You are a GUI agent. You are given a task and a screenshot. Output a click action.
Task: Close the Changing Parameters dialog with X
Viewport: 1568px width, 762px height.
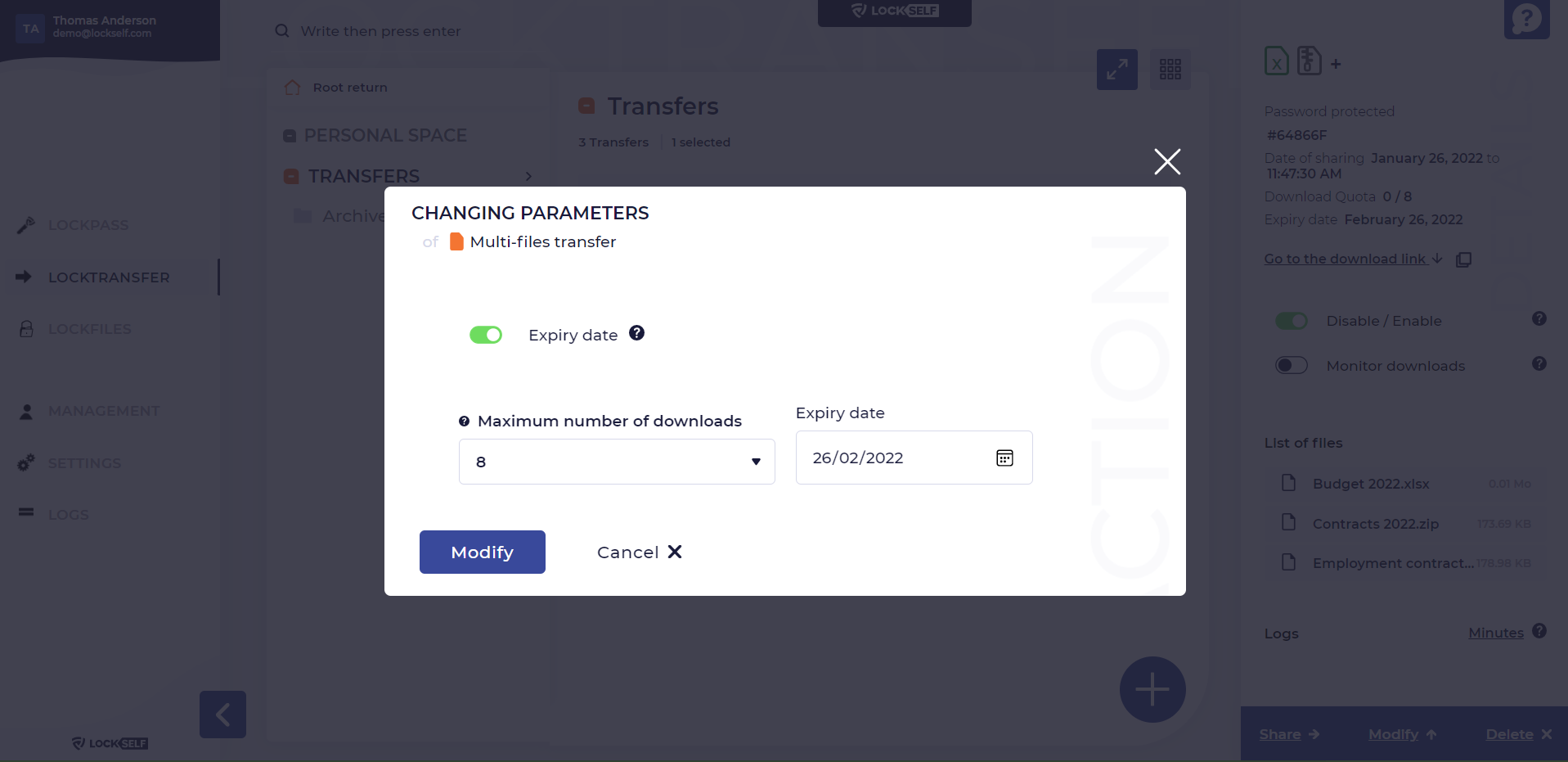click(x=1167, y=161)
